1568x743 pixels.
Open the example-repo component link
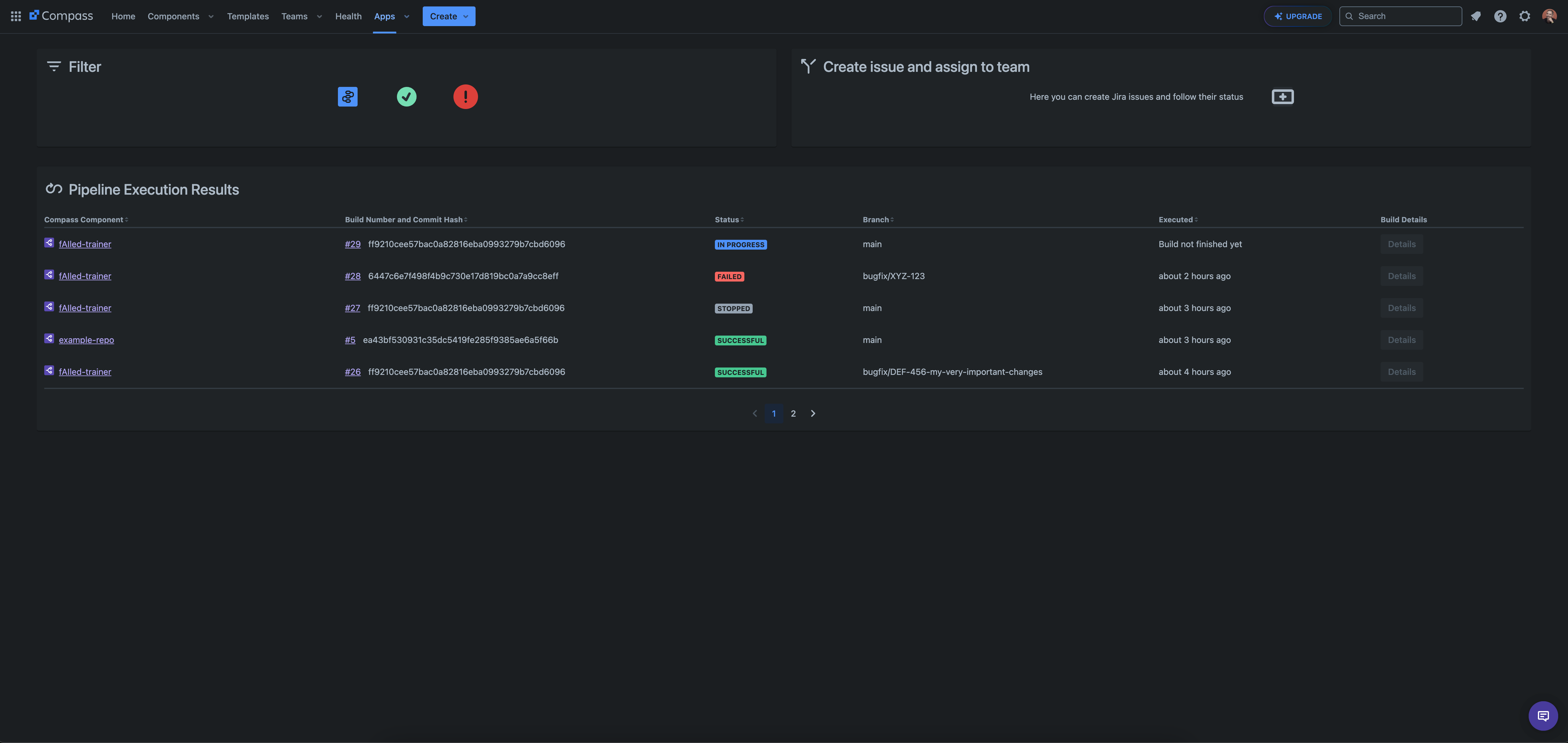click(86, 340)
